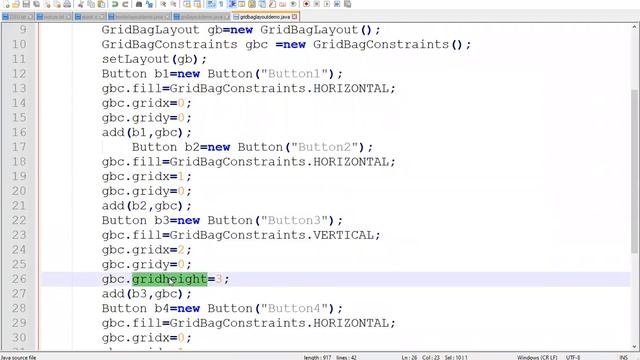The image size is (640, 360).
Task: Start macro recording with the red record icon
Action: tap(306, 4)
